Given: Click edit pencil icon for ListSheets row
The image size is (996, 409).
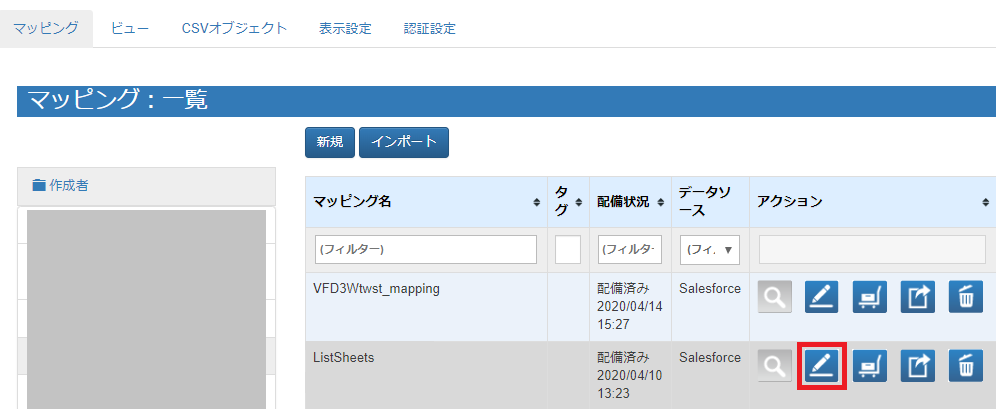Looking at the screenshot, I should (x=821, y=367).
